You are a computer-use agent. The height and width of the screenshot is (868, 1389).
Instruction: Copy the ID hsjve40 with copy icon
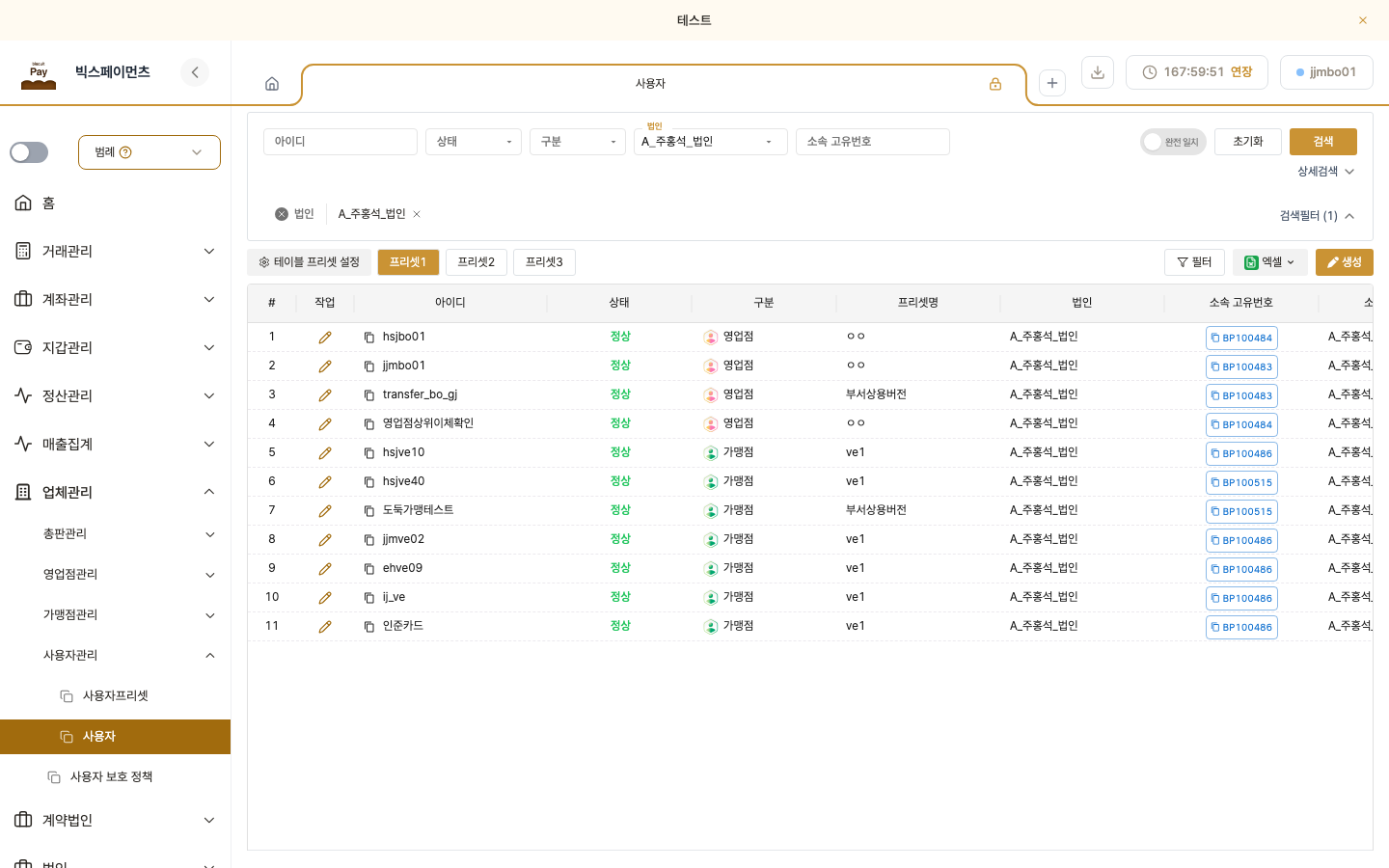pyautogui.click(x=369, y=482)
